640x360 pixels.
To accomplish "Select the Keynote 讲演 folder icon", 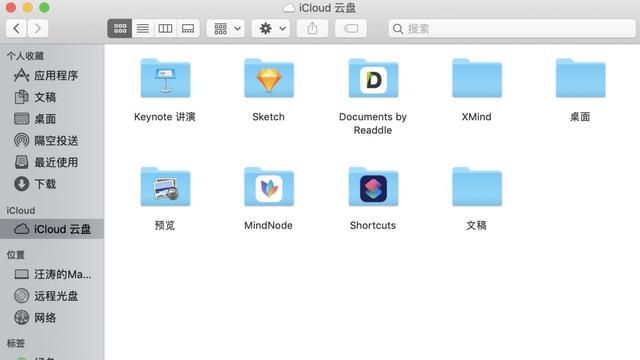I will [165, 78].
